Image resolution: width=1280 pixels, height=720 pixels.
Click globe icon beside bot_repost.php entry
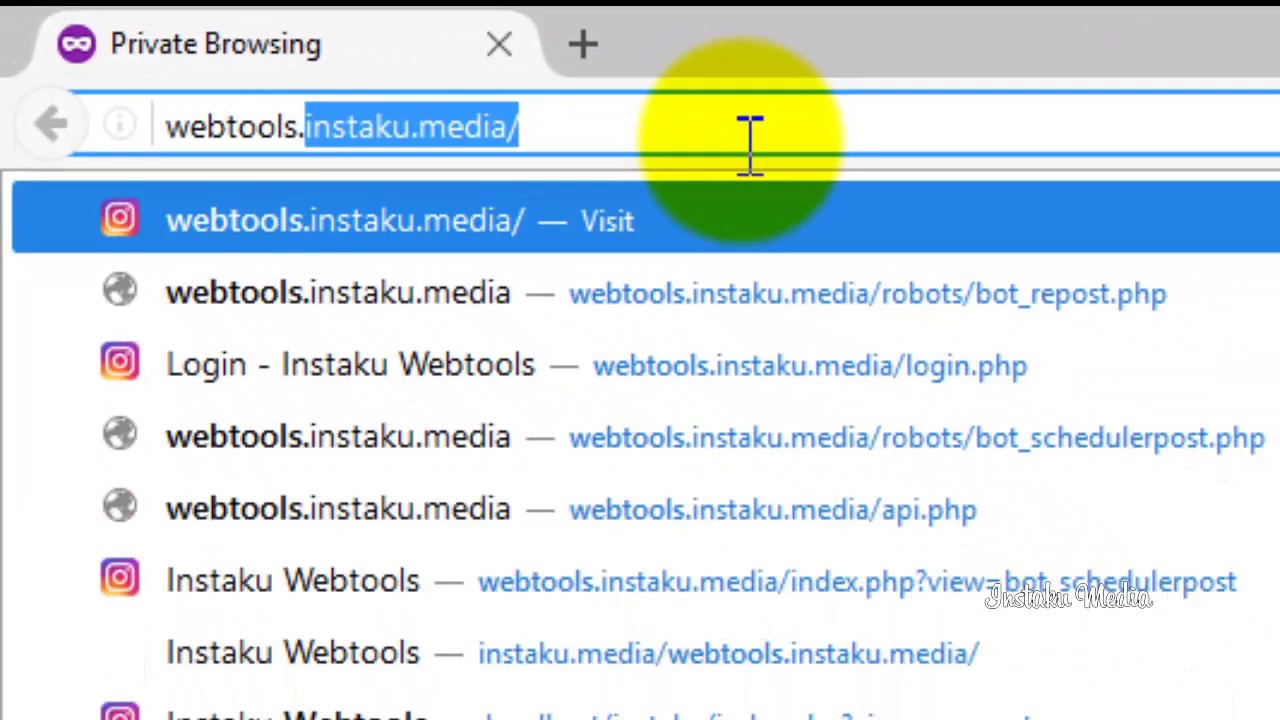click(x=119, y=291)
